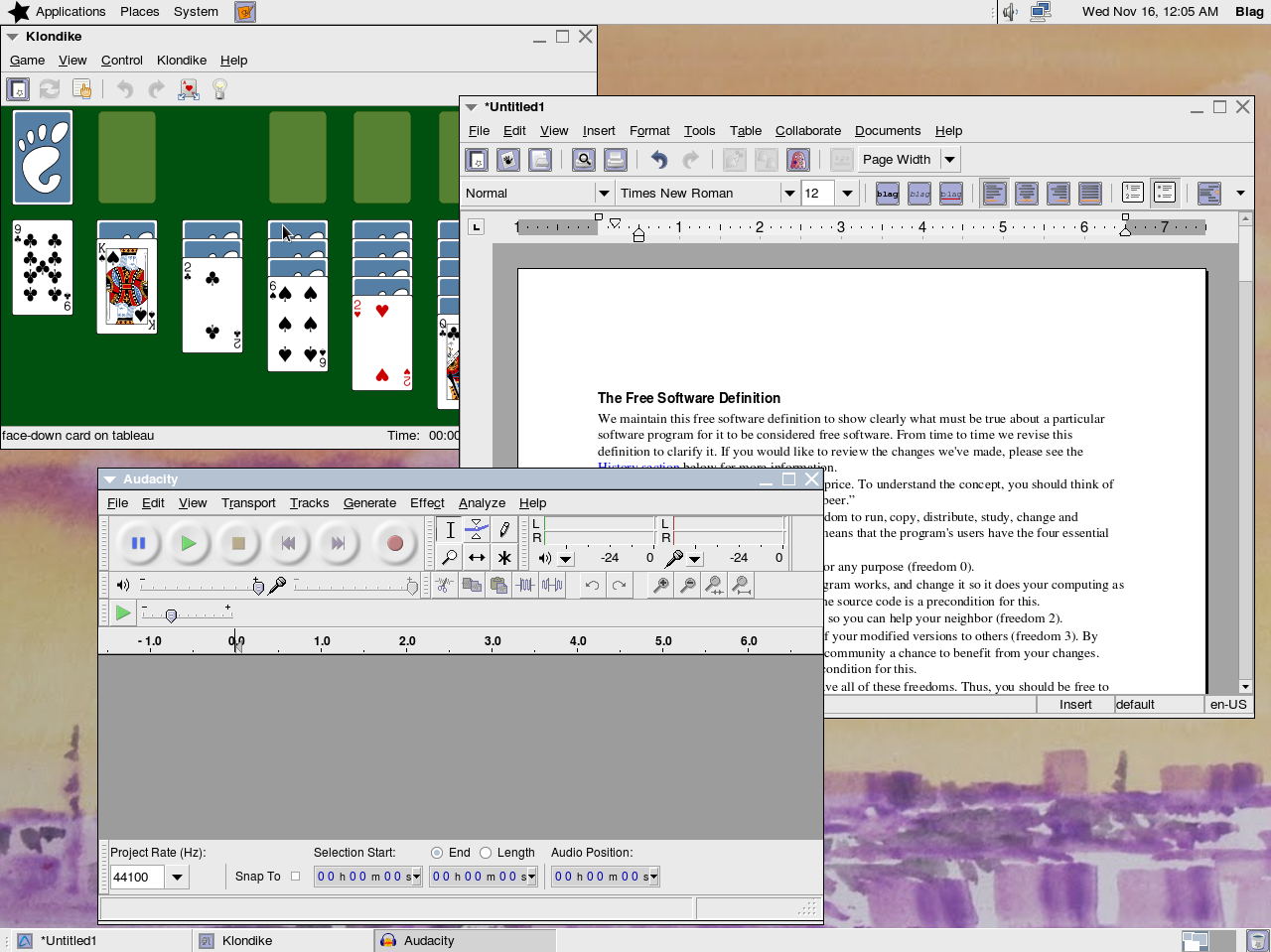Click Print Preview icon in Untitled1 toolbar
Screen dimensions: 1271x952
tap(584, 160)
